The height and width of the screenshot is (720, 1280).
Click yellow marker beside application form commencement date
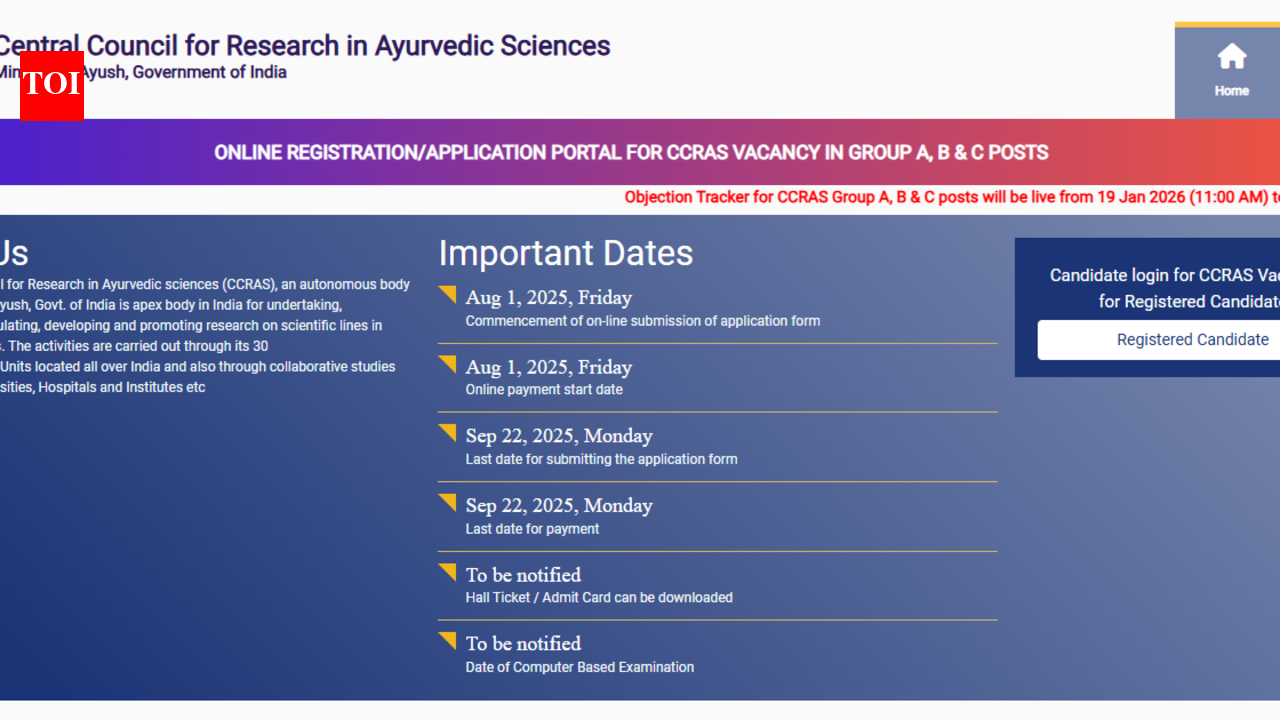pyautogui.click(x=448, y=294)
